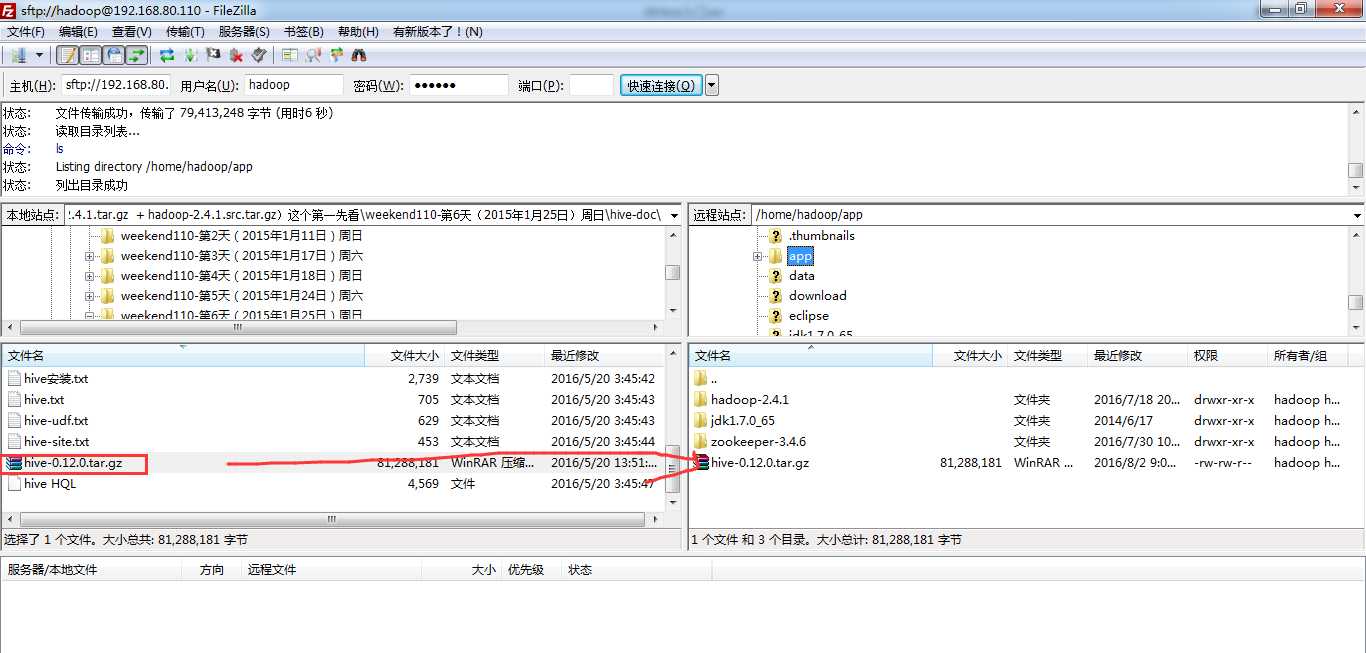The width and height of the screenshot is (1366, 653).
Task: Focus the 端口 port field
Action: pos(591,85)
